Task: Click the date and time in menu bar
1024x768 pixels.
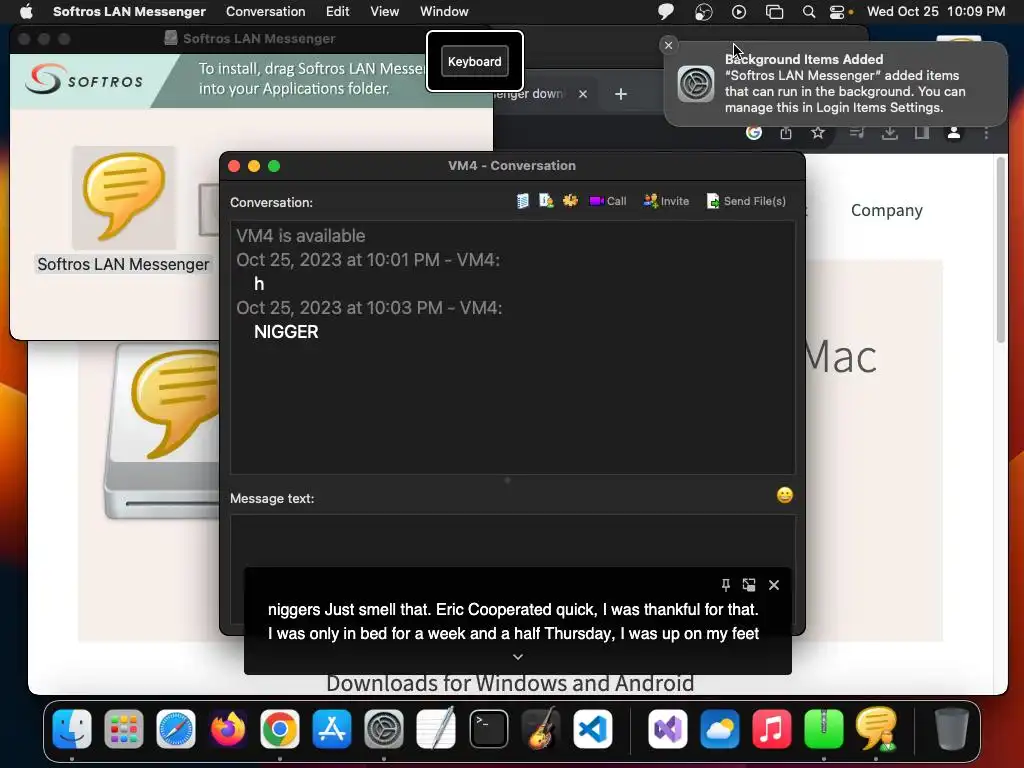Action: (936, 11)
